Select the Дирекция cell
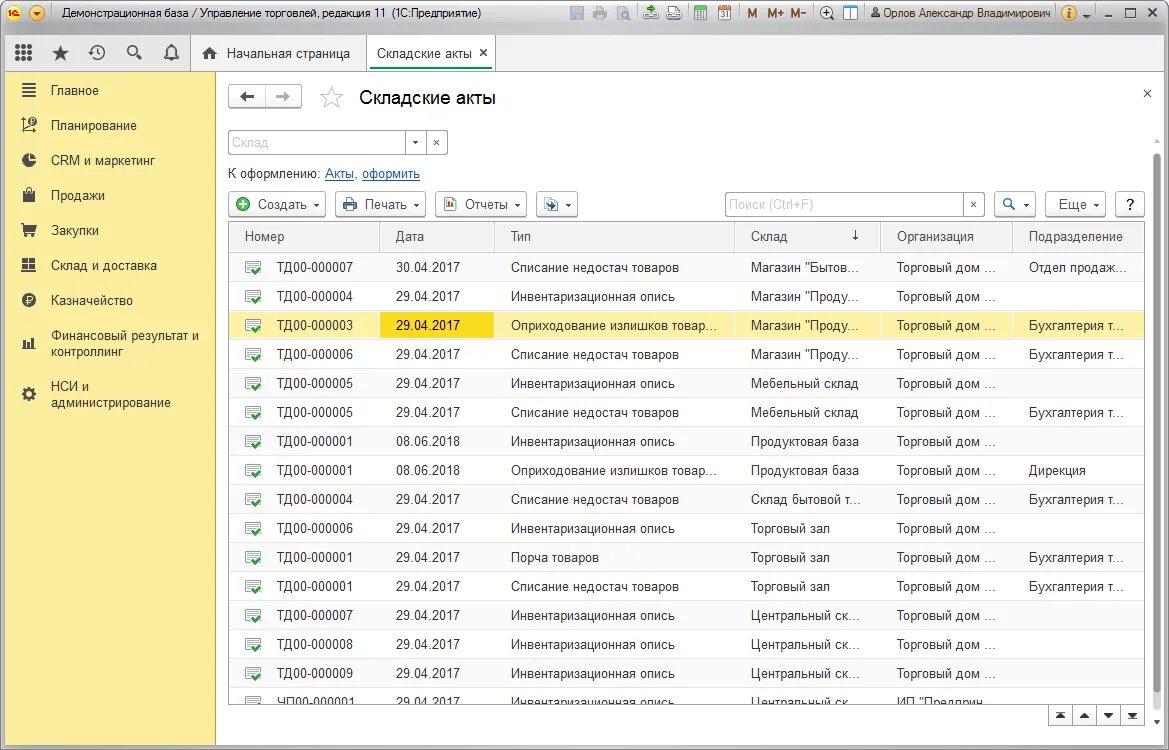 pos(1077,470)
